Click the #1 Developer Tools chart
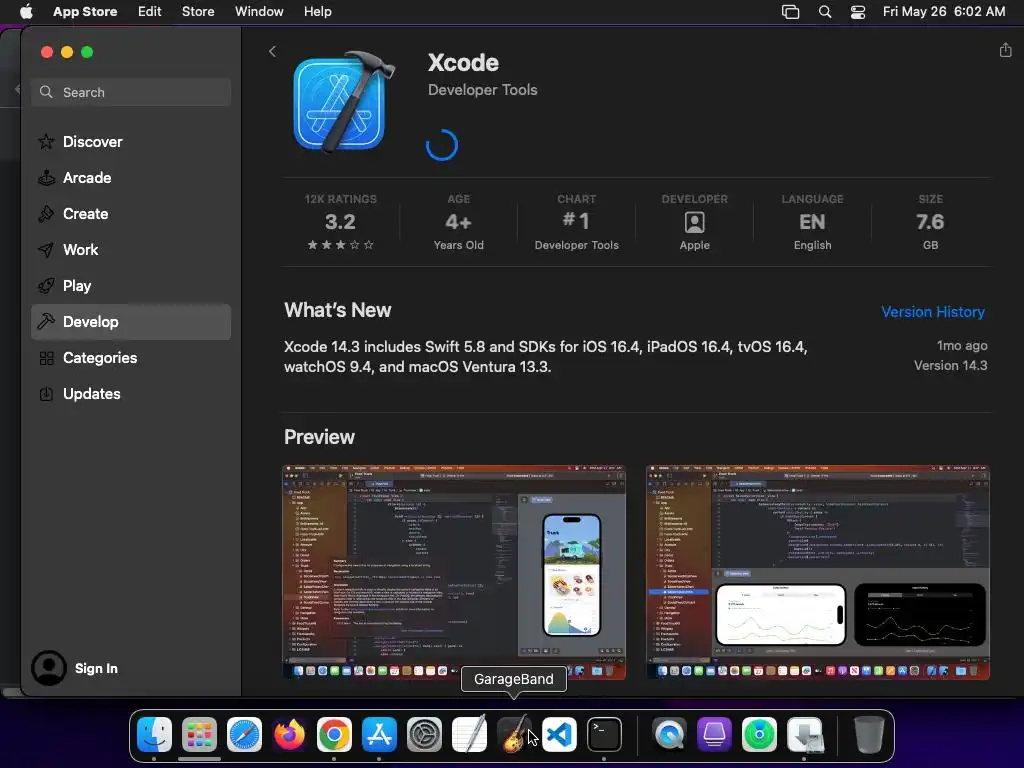 click(x=576, y=222)
